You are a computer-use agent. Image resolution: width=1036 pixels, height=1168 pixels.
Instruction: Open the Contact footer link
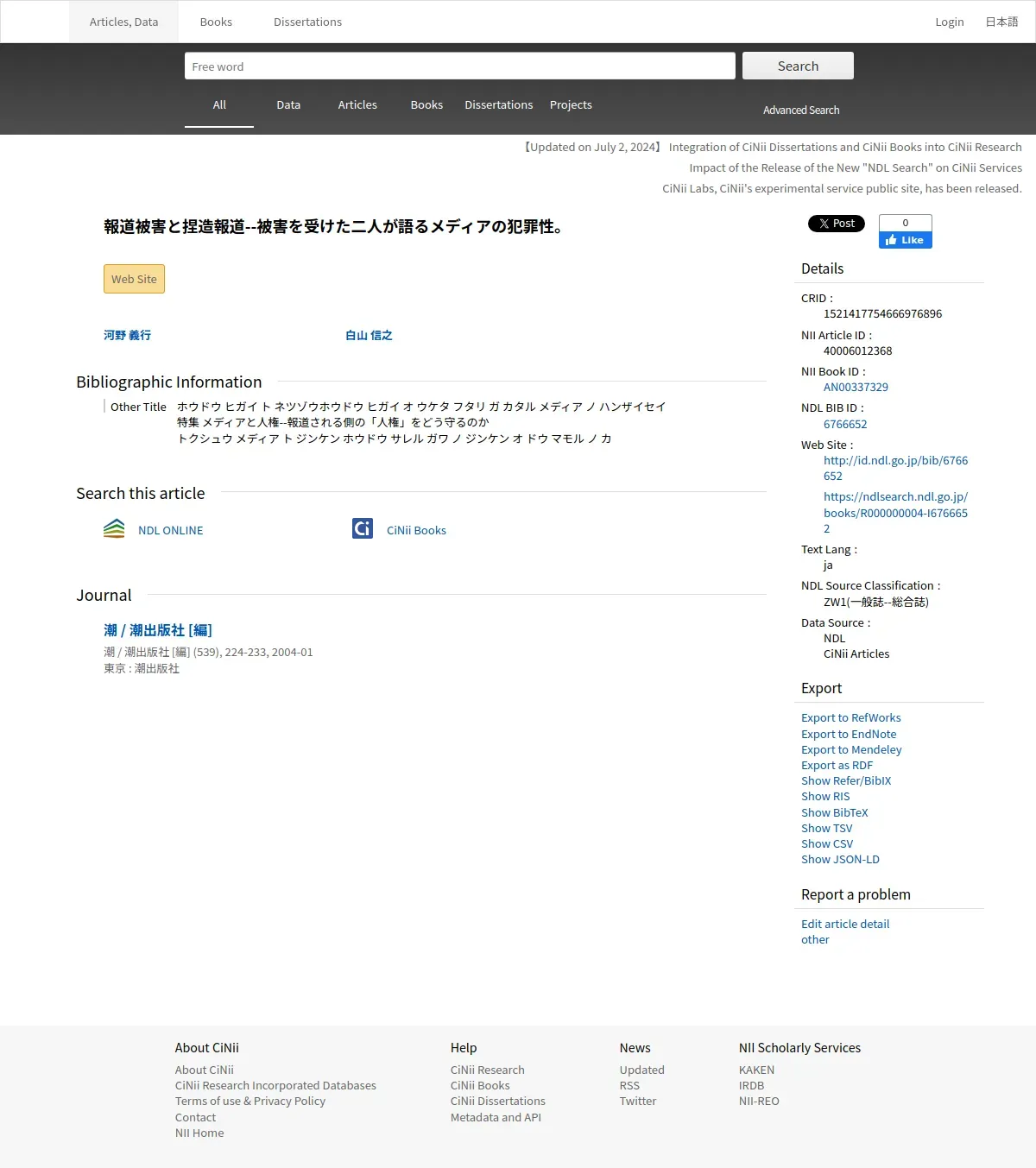pyautogui.click(x=195, y=1117)
